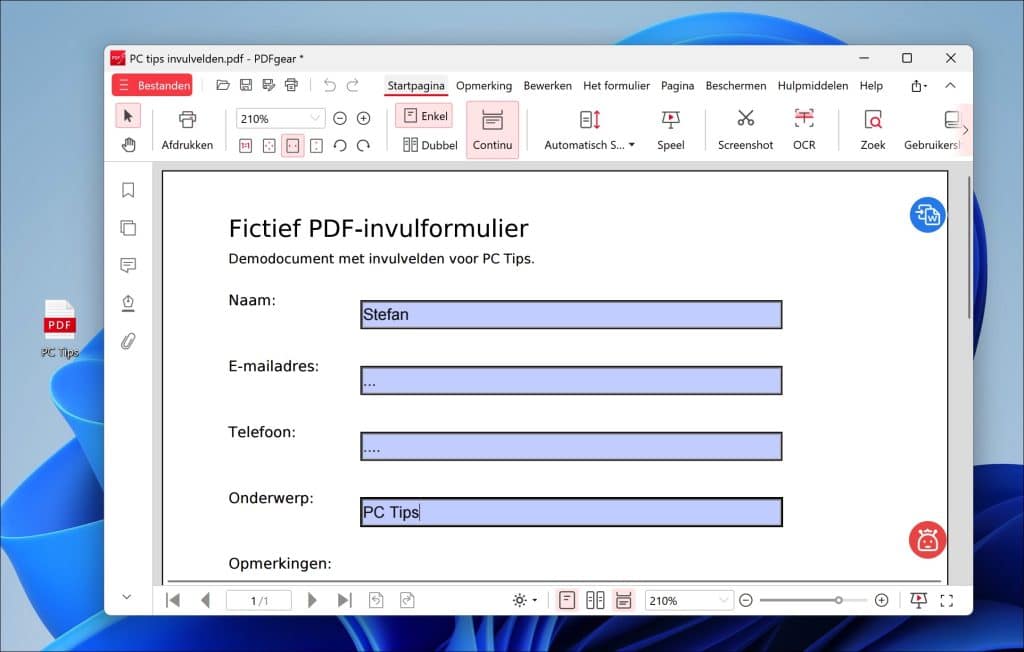Open the folder icon to open file
Screen dimensions: 1024x652
click(x=223, y=85)
